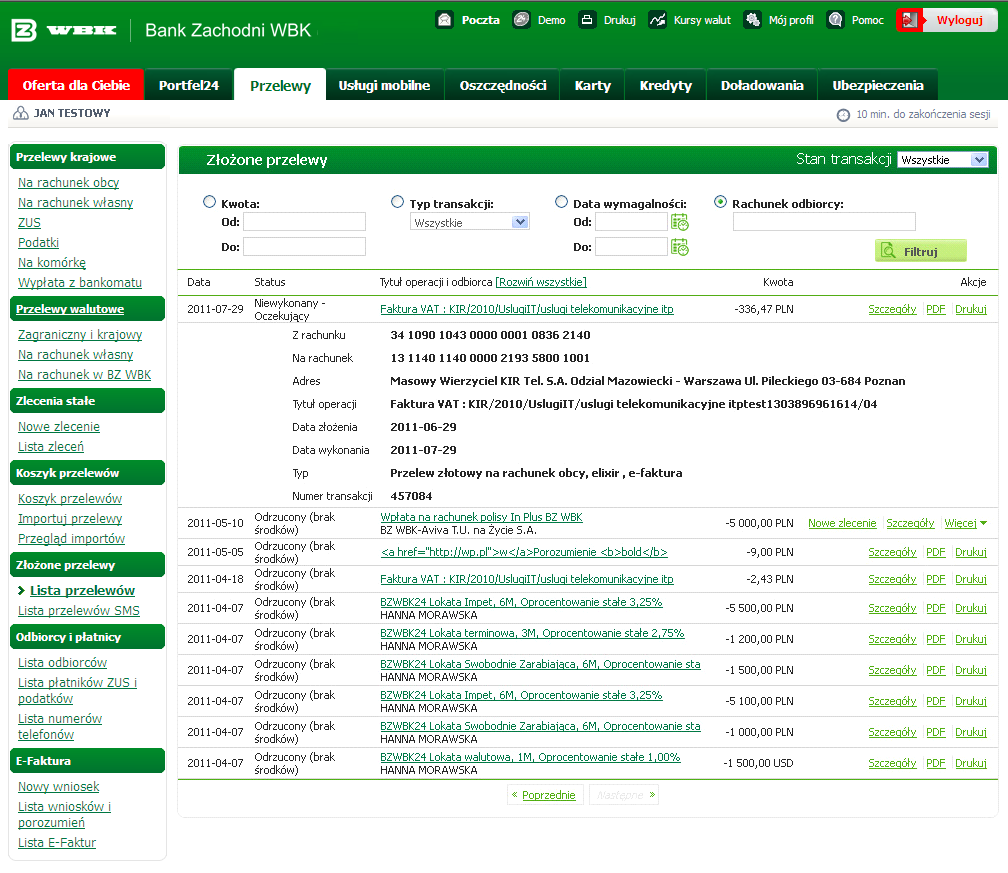Open Nowe zlecenie under Zlecenia stałe
The image size is (1008, 873).
tap(59, 427)
